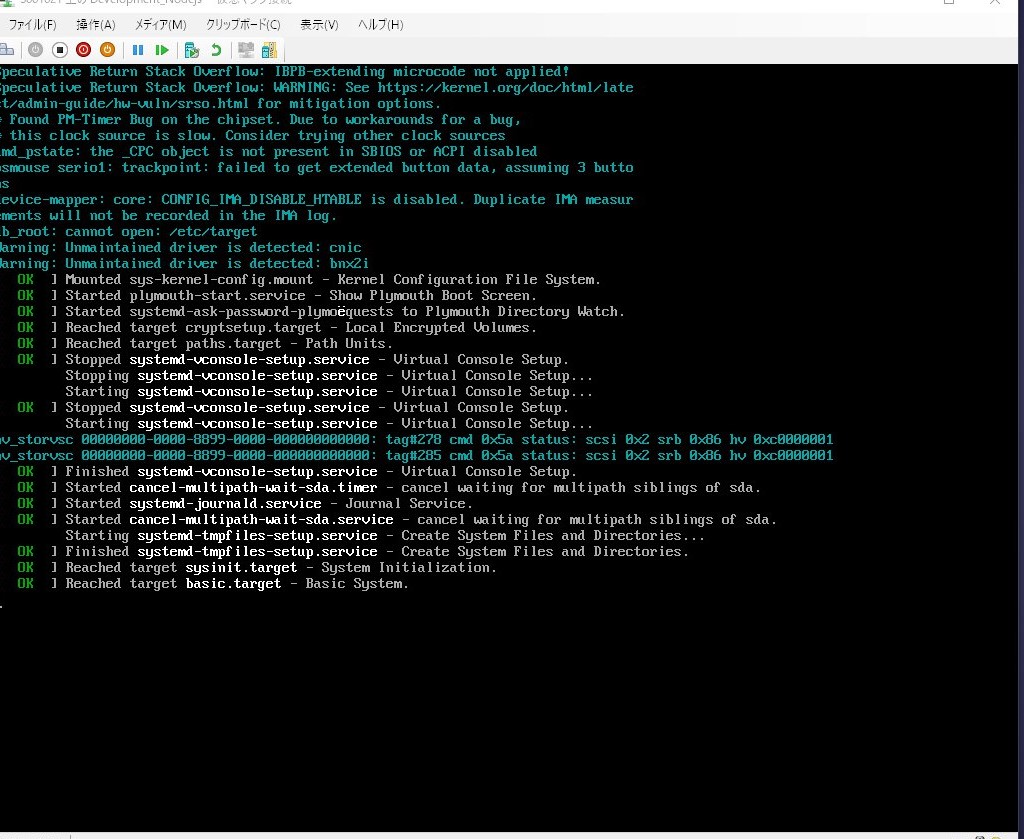Reset the VM using the green play icon

(x=162, y=49)
